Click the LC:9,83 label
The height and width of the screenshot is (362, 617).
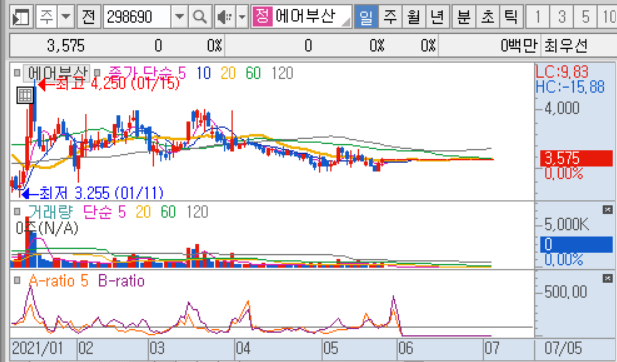(562, 72)
